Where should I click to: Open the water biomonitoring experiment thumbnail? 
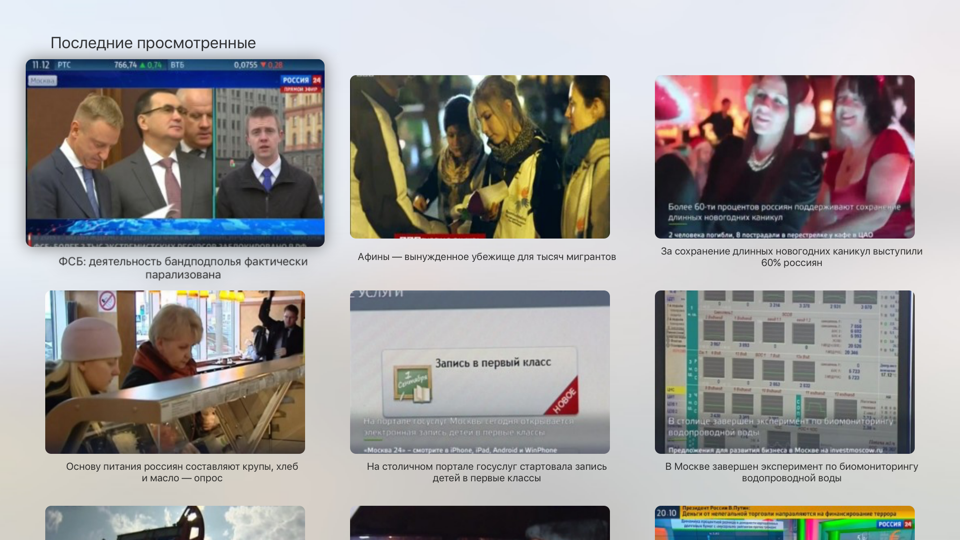tap(785, 372)
